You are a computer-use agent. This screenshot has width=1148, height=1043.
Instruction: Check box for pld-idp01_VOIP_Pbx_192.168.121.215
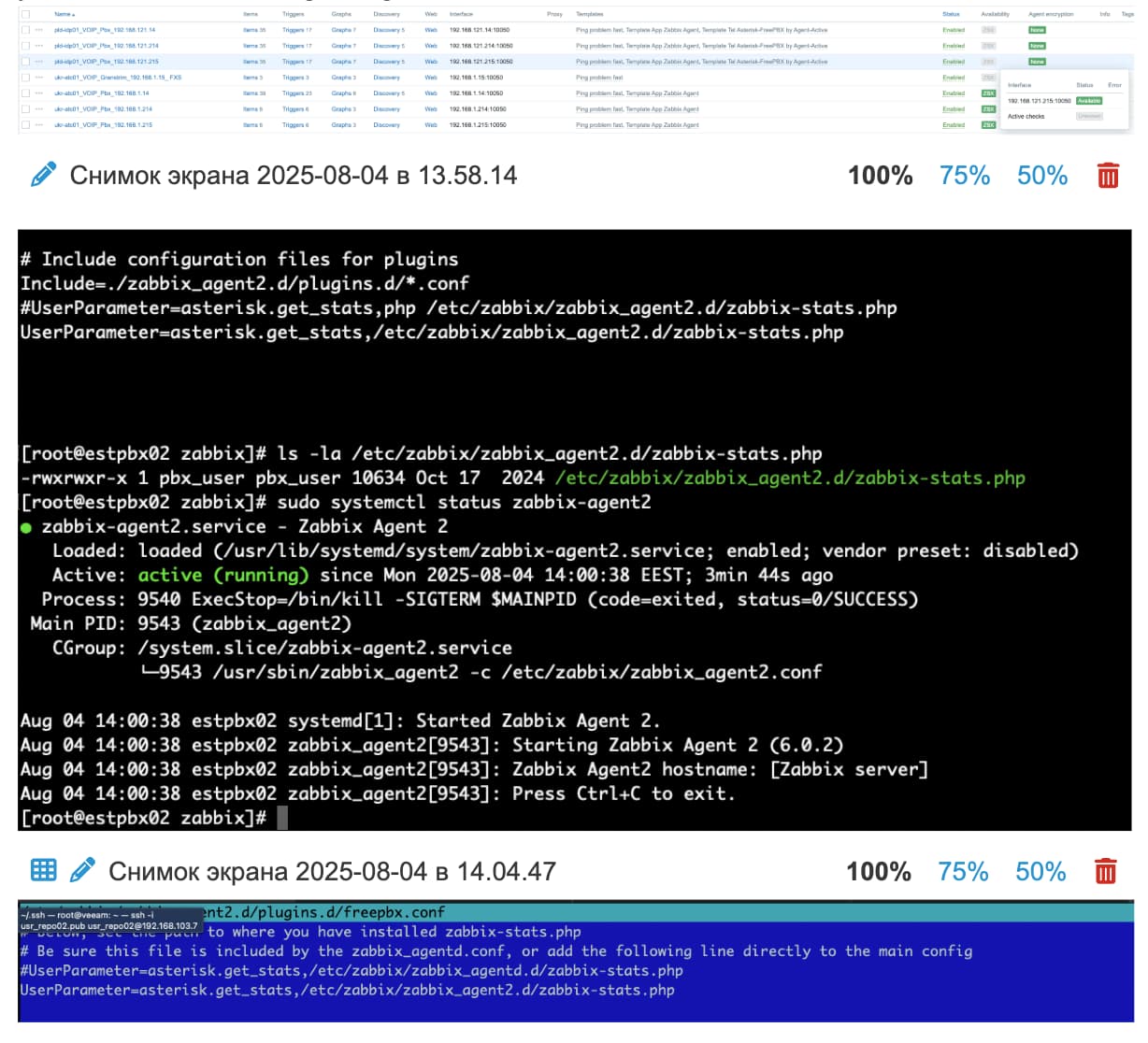(25, 62)
